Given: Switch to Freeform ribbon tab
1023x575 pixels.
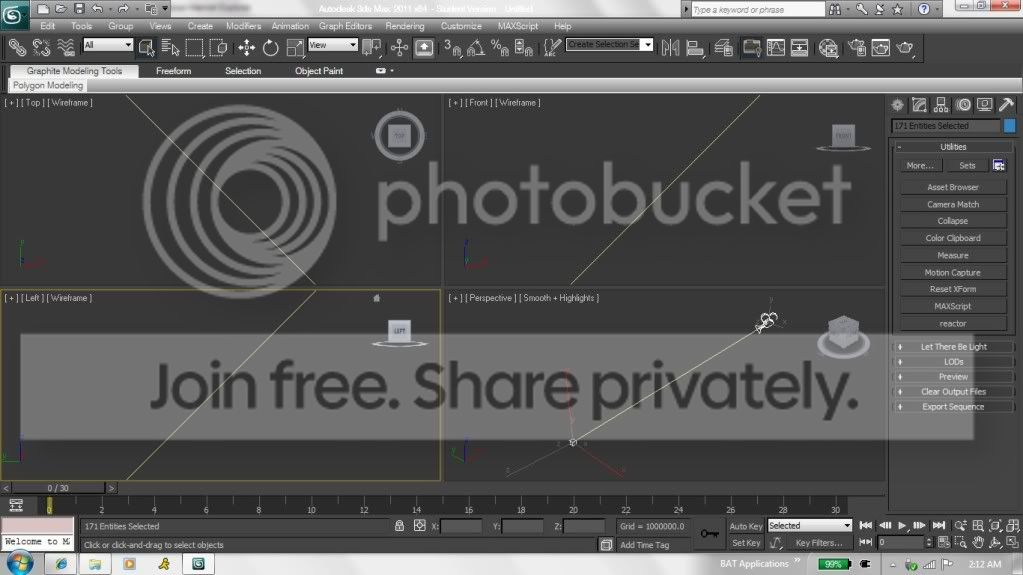Looking at the screenshot, I should tap(174, 70).
